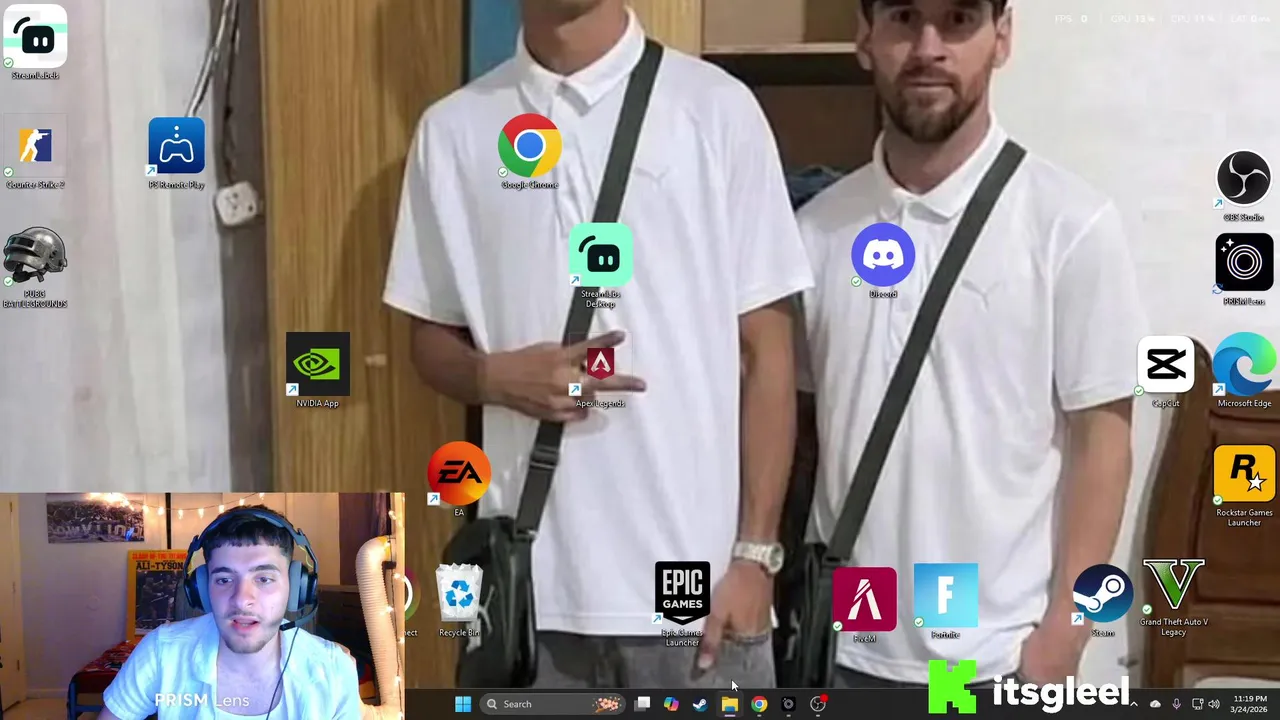Open the OneDrive cloud tray icon

pyautogui.click(x=1155, y=704)
